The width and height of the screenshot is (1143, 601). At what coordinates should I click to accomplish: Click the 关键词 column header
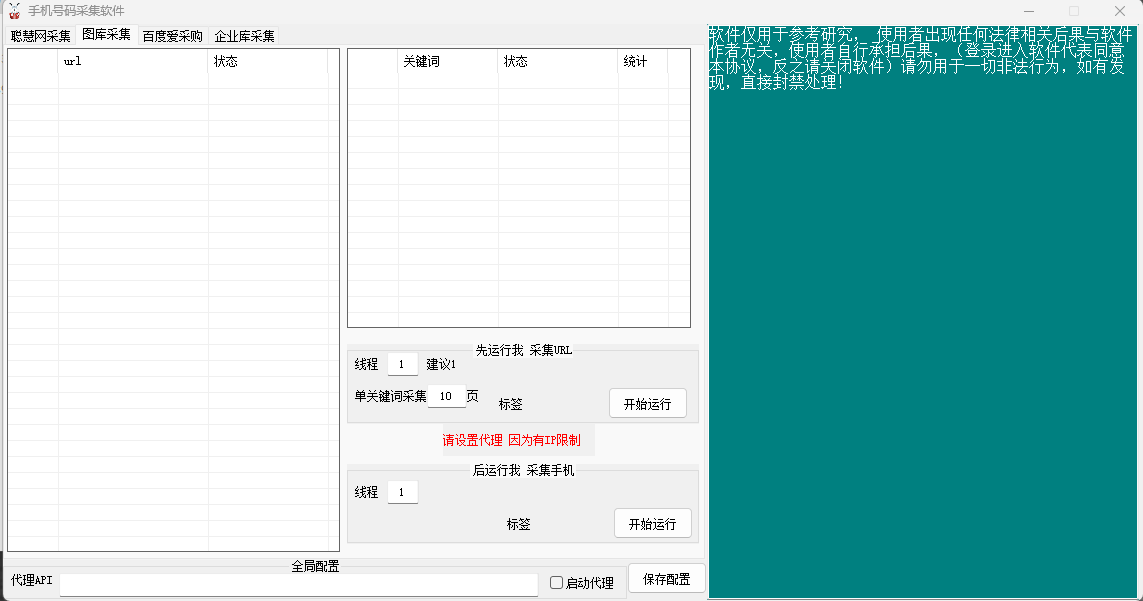click(447, 62)
